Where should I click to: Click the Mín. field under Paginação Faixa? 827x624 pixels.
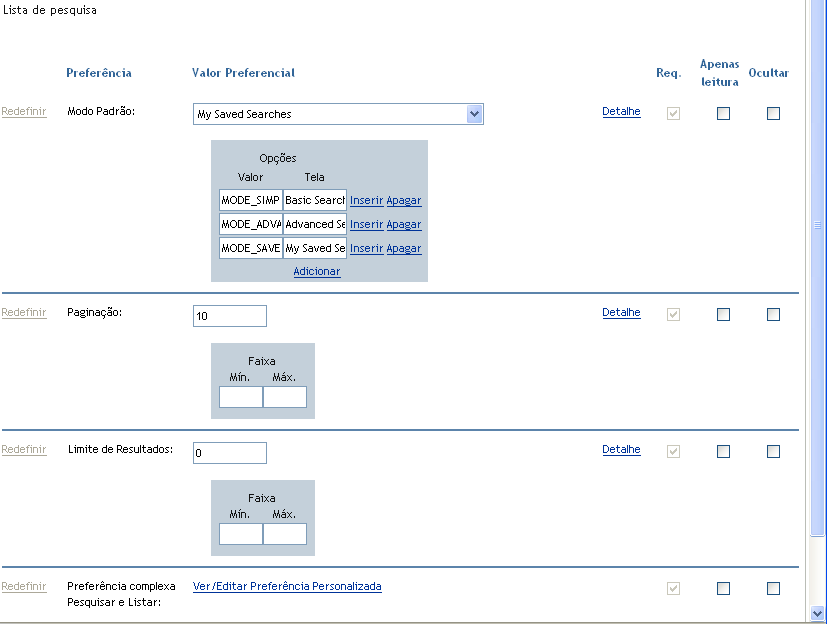pos(240,397)
